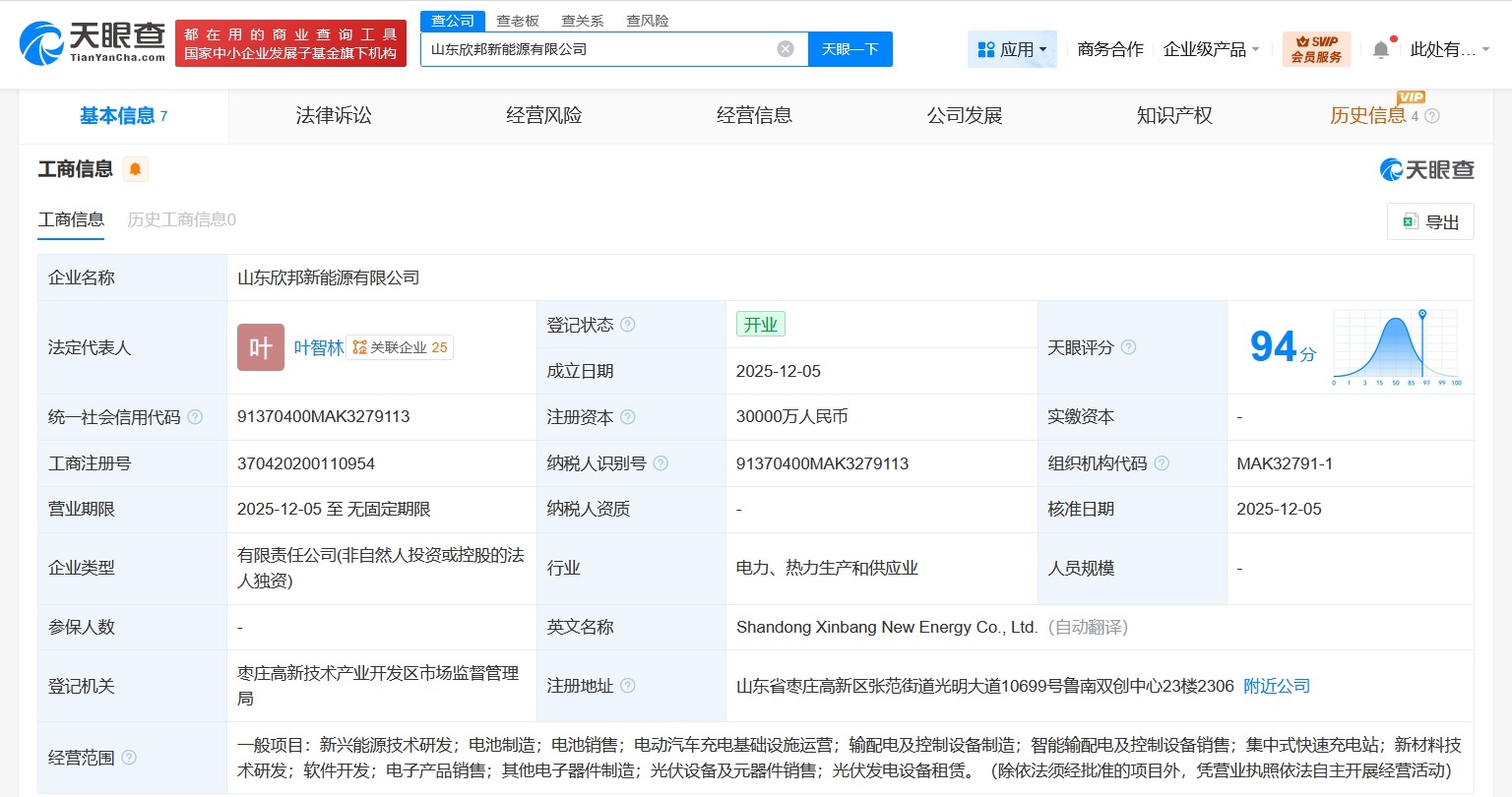This screenshot has height=797, width=1512.
Task: Open the 关联企业 25 link
Action: [400, 347]
